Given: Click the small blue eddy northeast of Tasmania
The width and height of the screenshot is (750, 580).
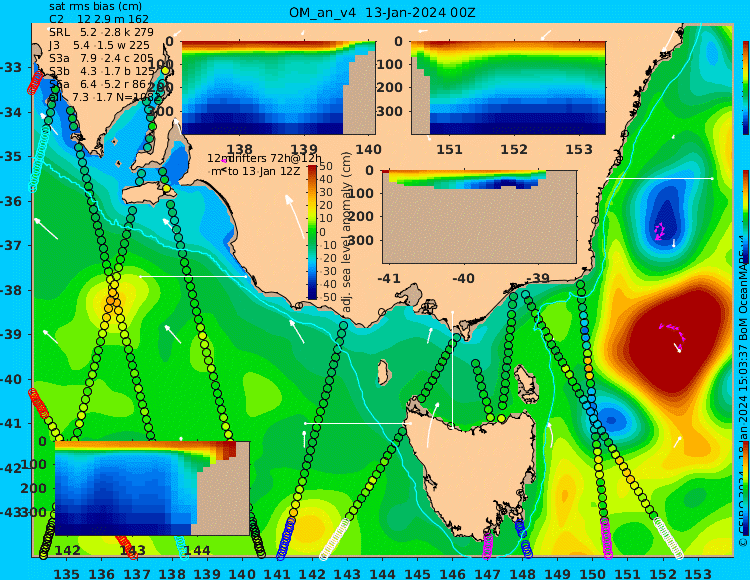Looking at the screenshot, I should point(612,421).
